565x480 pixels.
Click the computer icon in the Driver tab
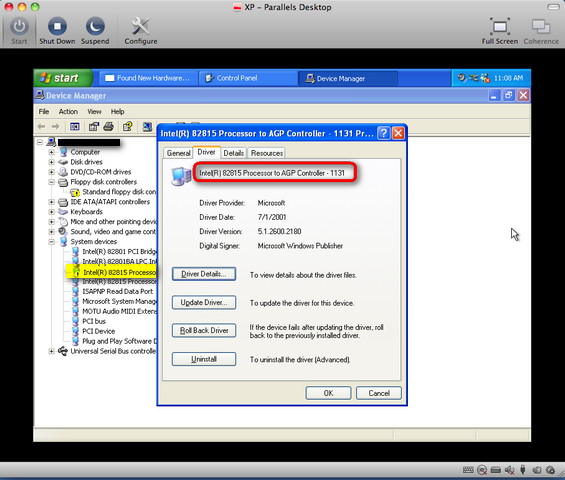coord(181,176)
